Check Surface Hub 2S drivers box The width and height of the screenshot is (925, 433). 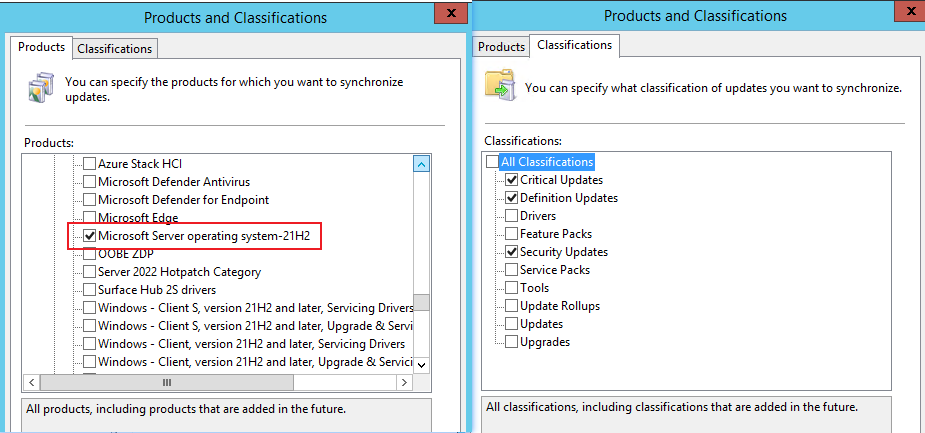(89, 290)
